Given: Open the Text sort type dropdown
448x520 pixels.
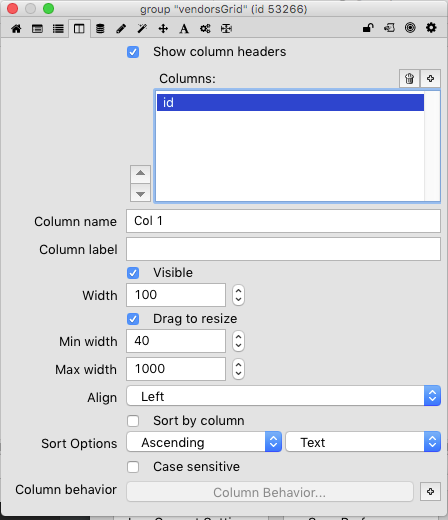Looking at the screenshot, I should [x=363, y=442].
